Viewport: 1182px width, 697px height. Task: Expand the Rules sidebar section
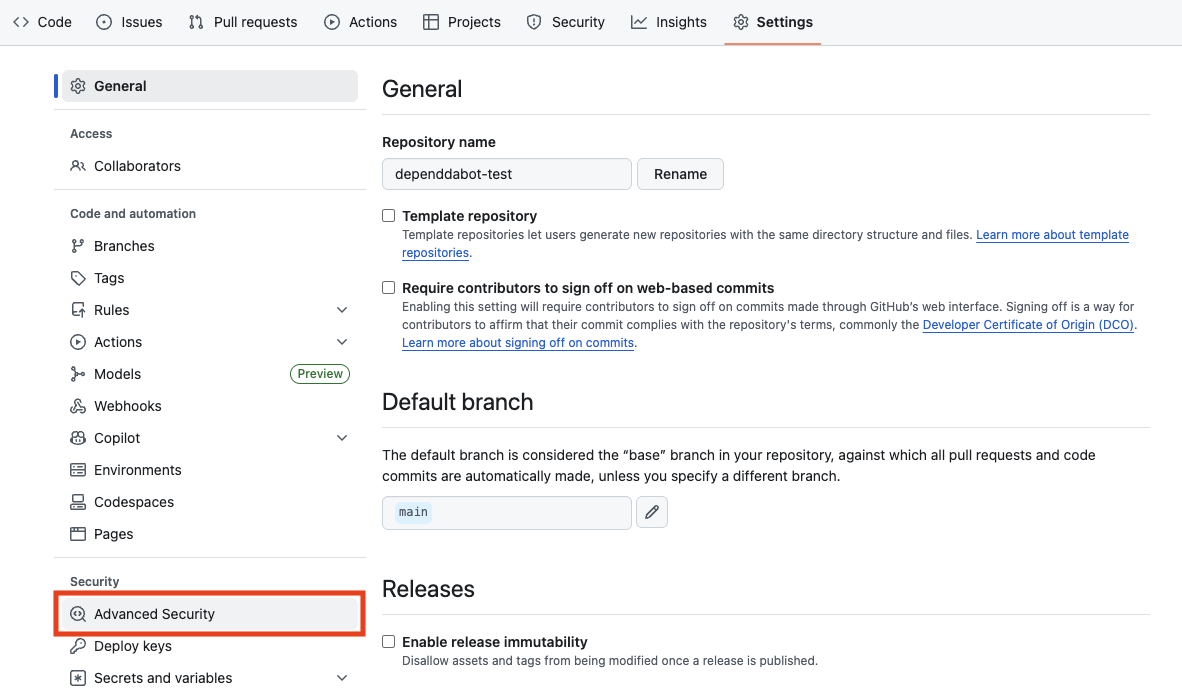[342, 310]
